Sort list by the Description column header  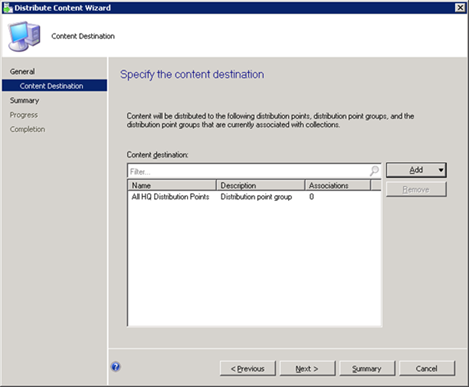tap(260, 185)
